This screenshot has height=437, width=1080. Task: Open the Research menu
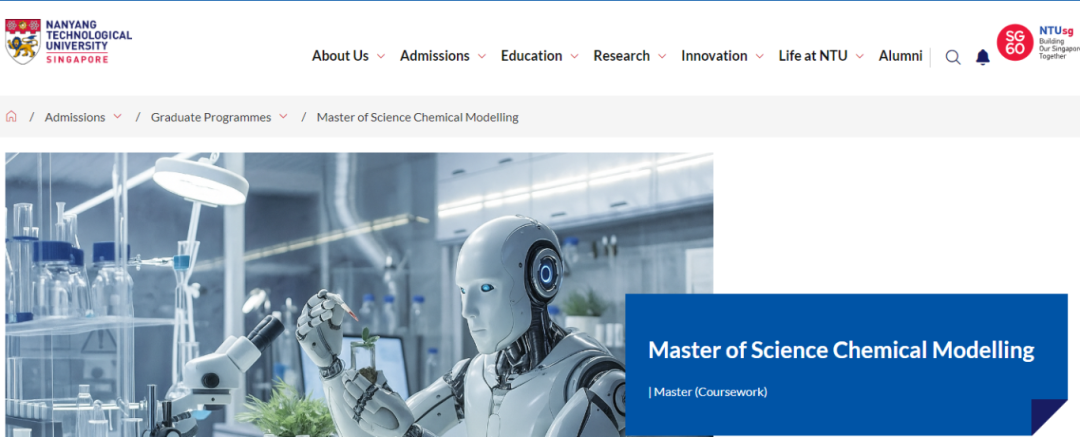621,56
